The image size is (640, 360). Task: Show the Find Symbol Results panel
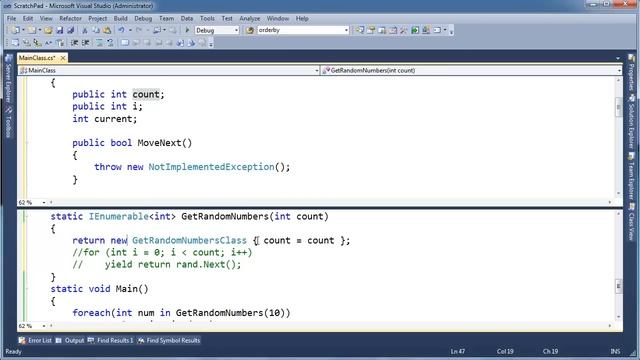click(x=169, y=340)
